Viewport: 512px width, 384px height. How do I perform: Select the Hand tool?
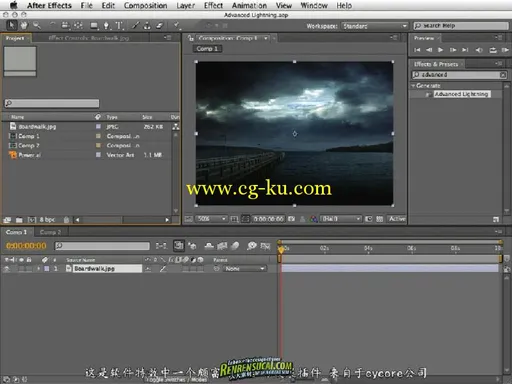tap(24, 25)
